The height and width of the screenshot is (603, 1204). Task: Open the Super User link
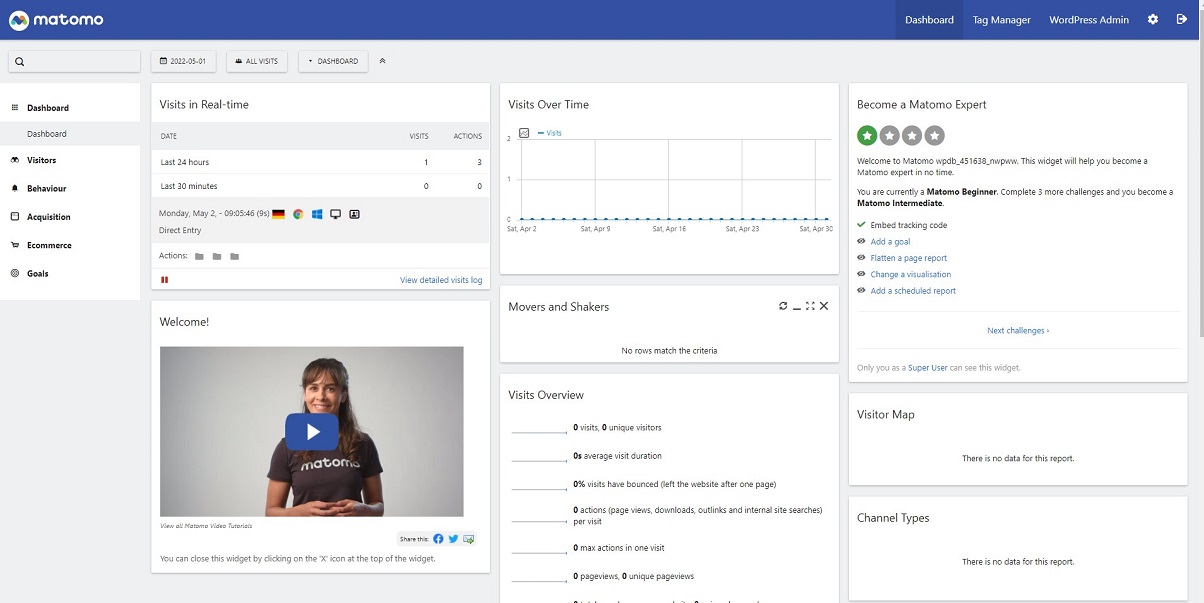pos(927,368)
